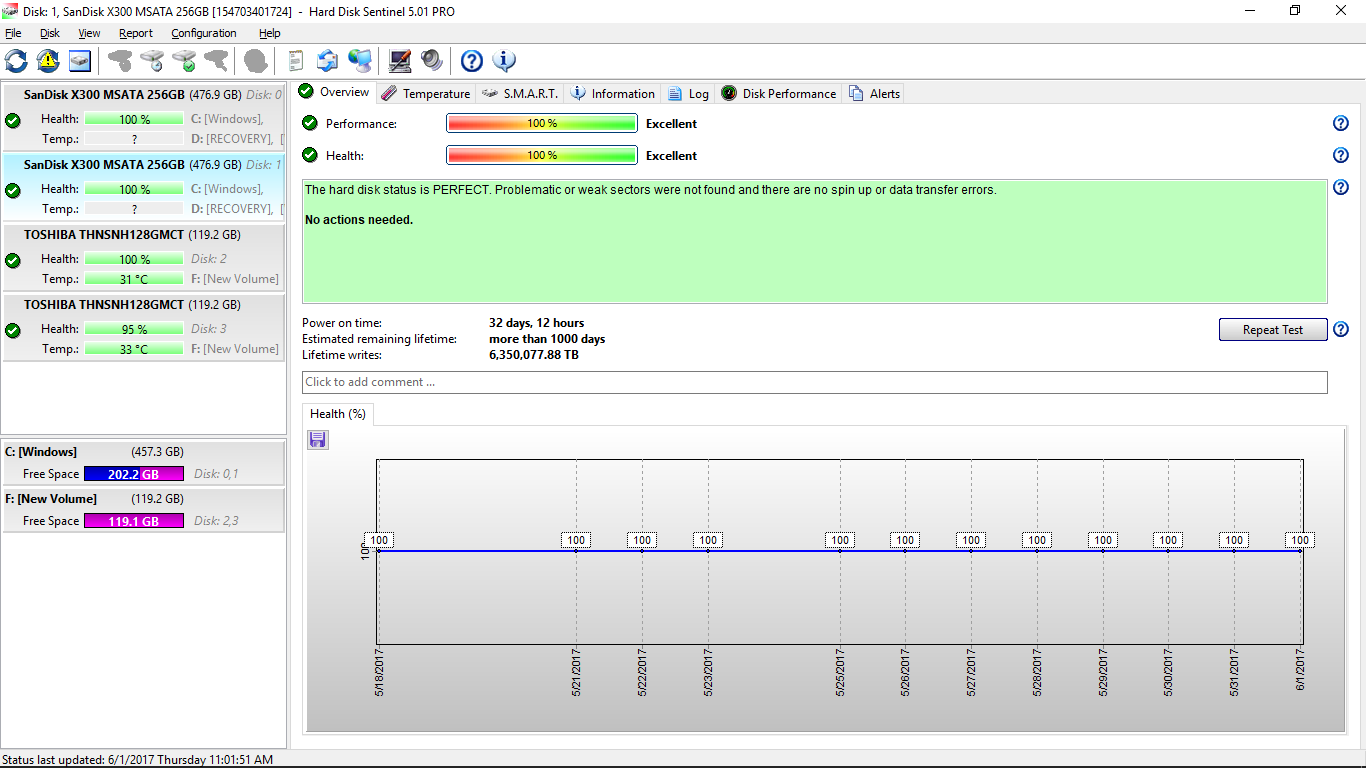This screenshot has width=1366, height=768.
Task: Click the save floppy icon above health graph
Action: click(318, 439)
